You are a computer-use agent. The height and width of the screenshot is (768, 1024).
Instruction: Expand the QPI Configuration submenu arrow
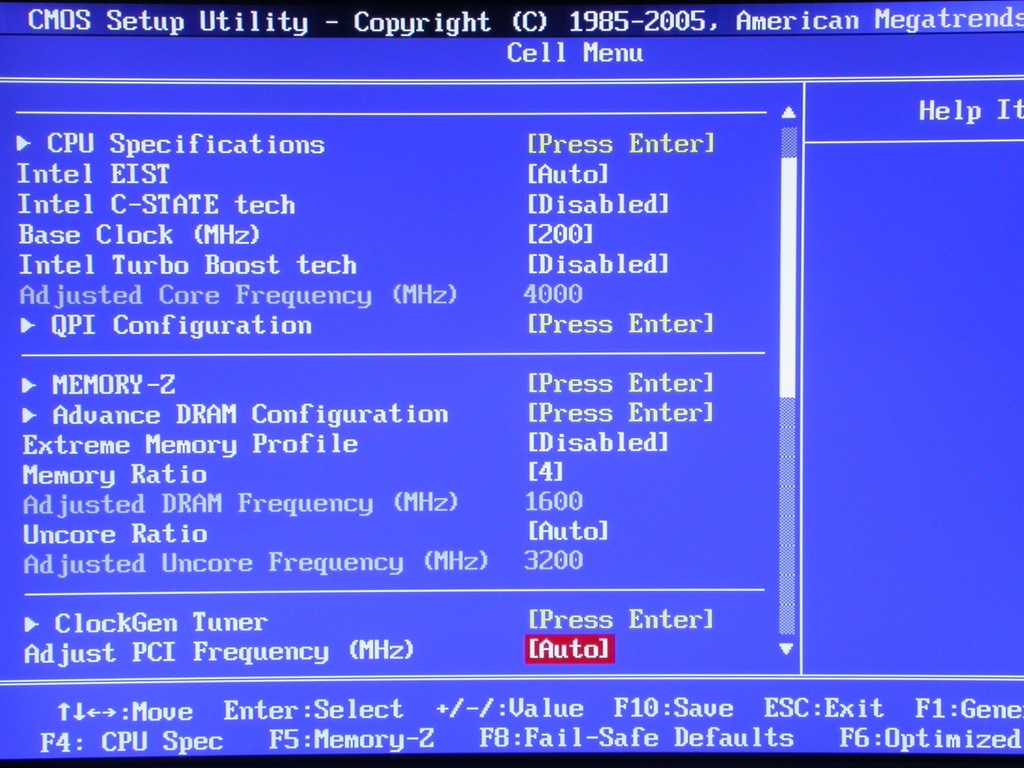coord(27,325)
